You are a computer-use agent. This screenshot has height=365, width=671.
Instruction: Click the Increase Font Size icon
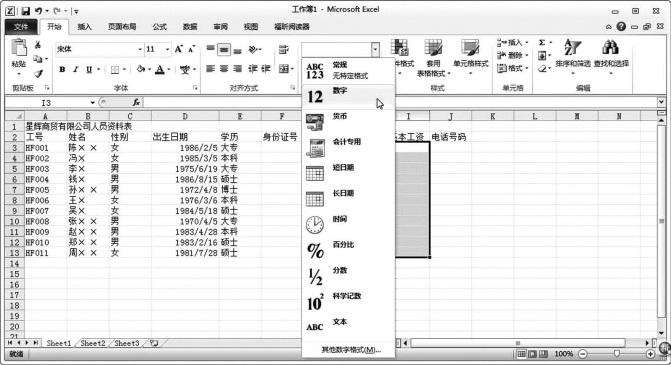point(179,49)
